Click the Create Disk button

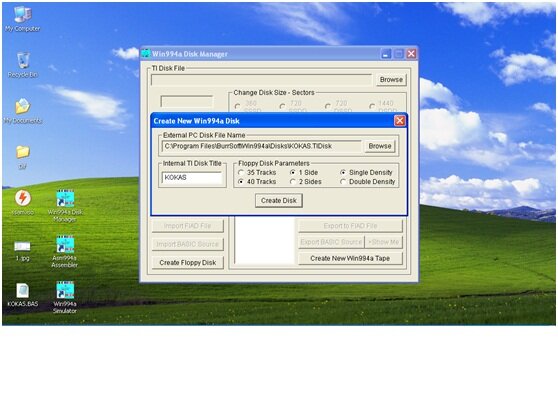click(x=279, y=201)
